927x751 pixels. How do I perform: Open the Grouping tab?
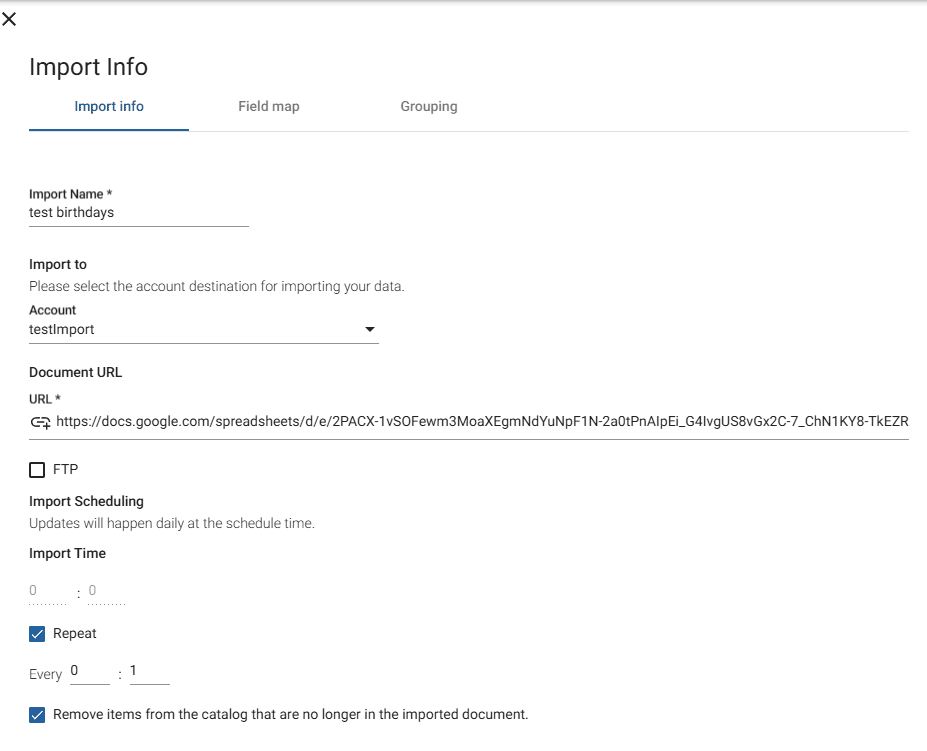428,106
